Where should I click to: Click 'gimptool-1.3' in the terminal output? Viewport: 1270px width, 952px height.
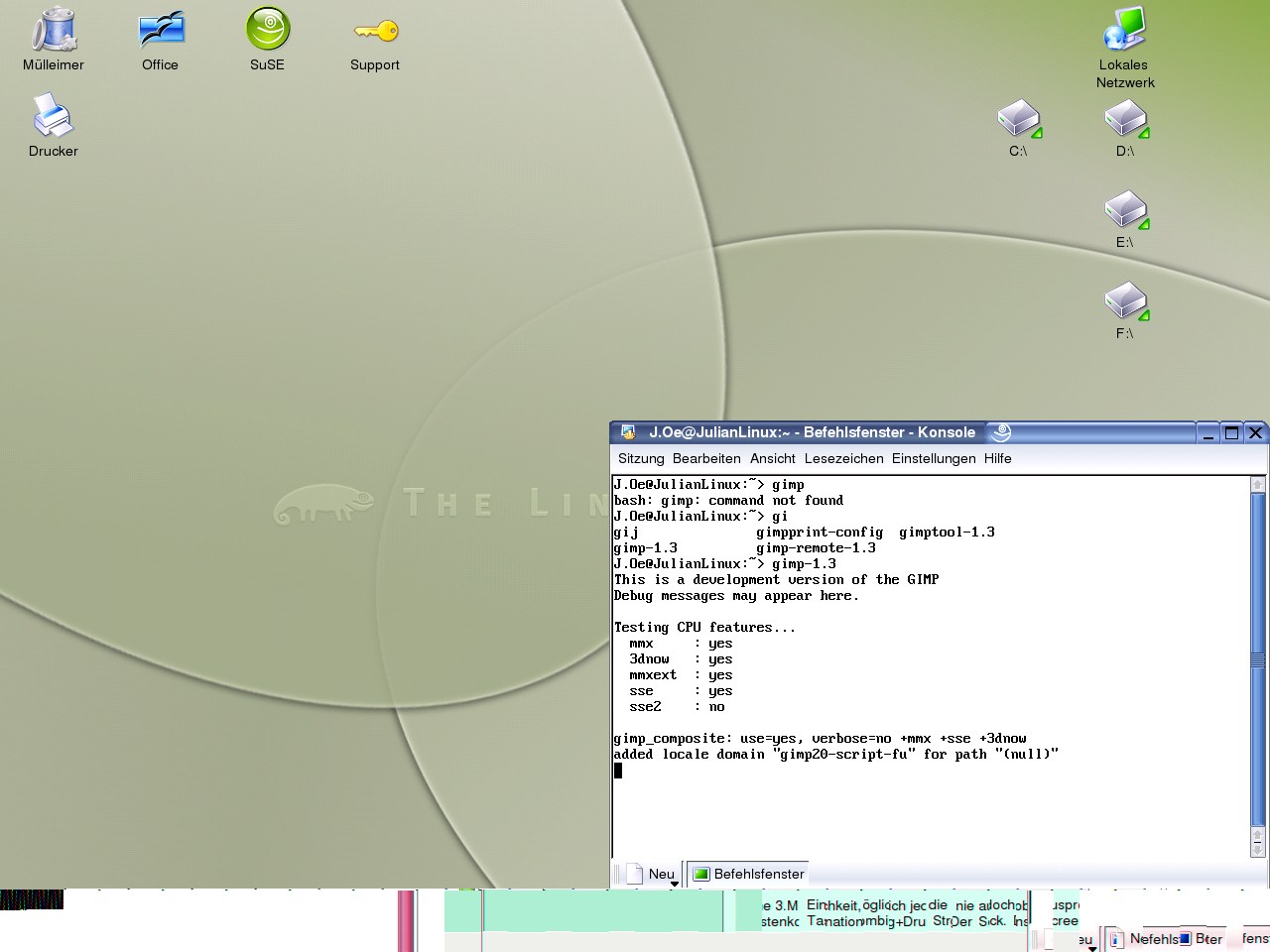pyautogui.click(x=947, y=533)
